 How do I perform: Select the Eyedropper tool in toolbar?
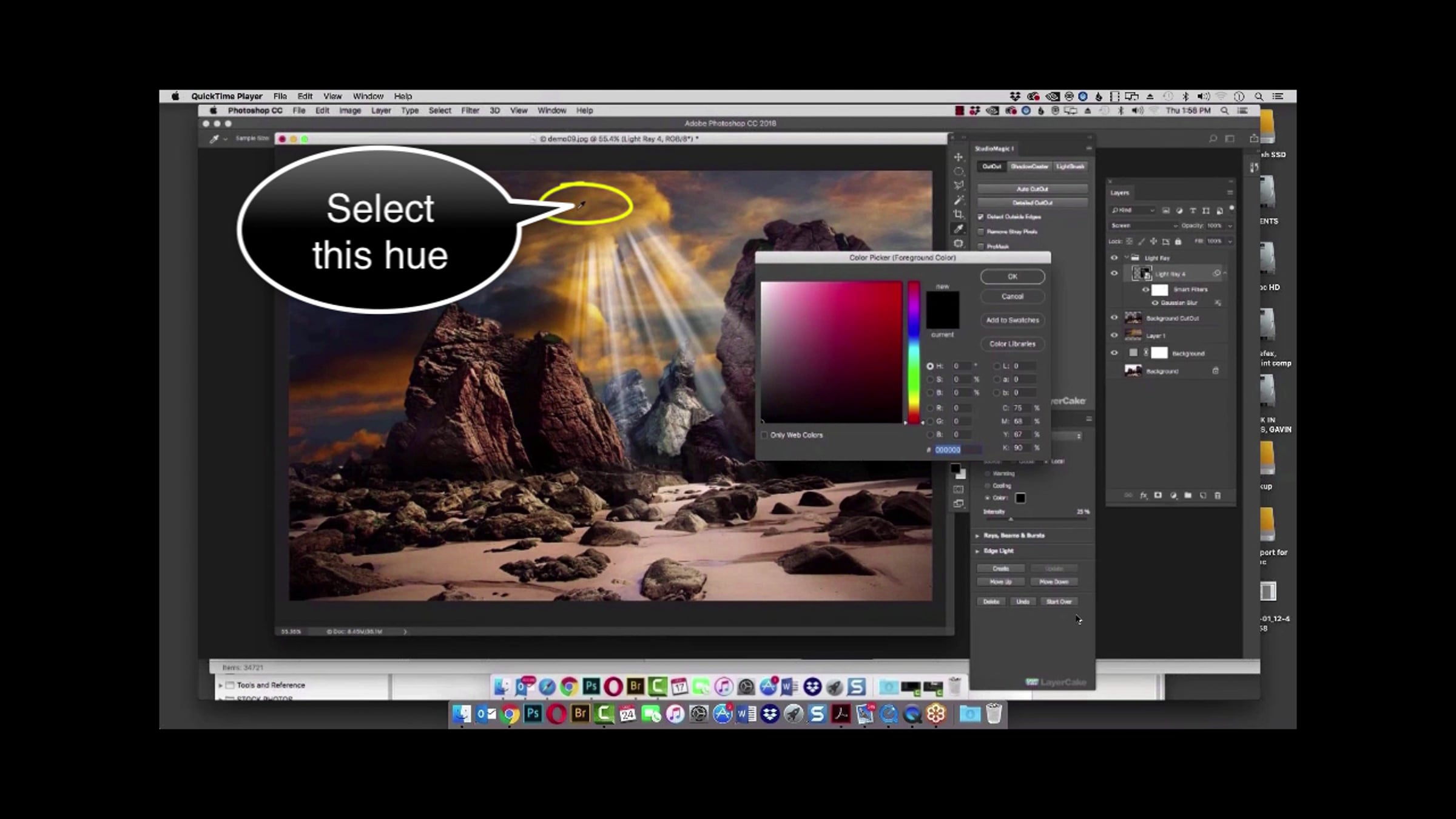click(x=959, y=229)
